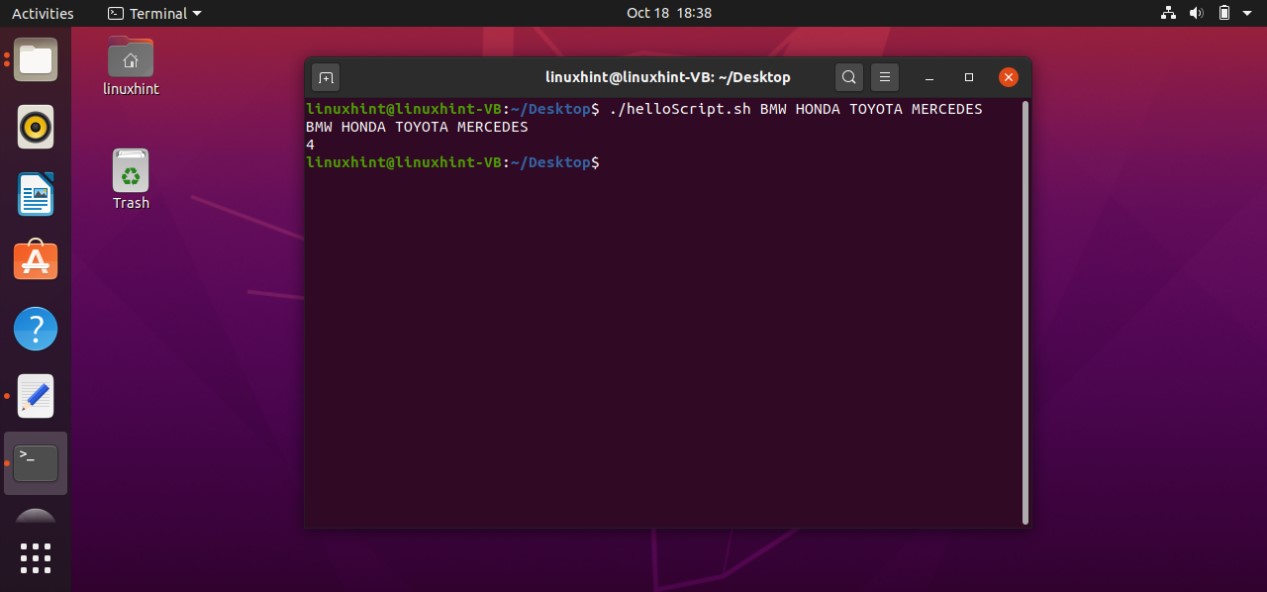Open the Help app in dock
The height and width of the screenshot is (592, 1267).
36,328
